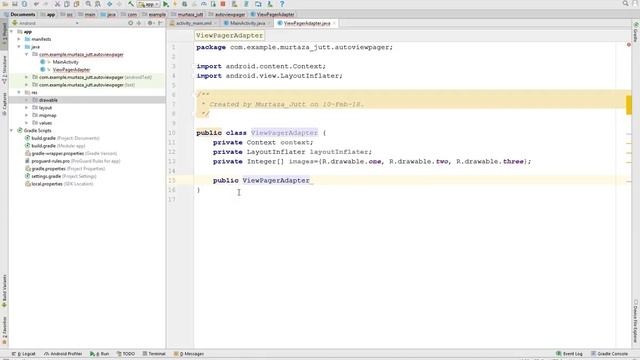Click the blue Help question mark icon
Viewport: 640px width, 360px height.
point(282,4)
